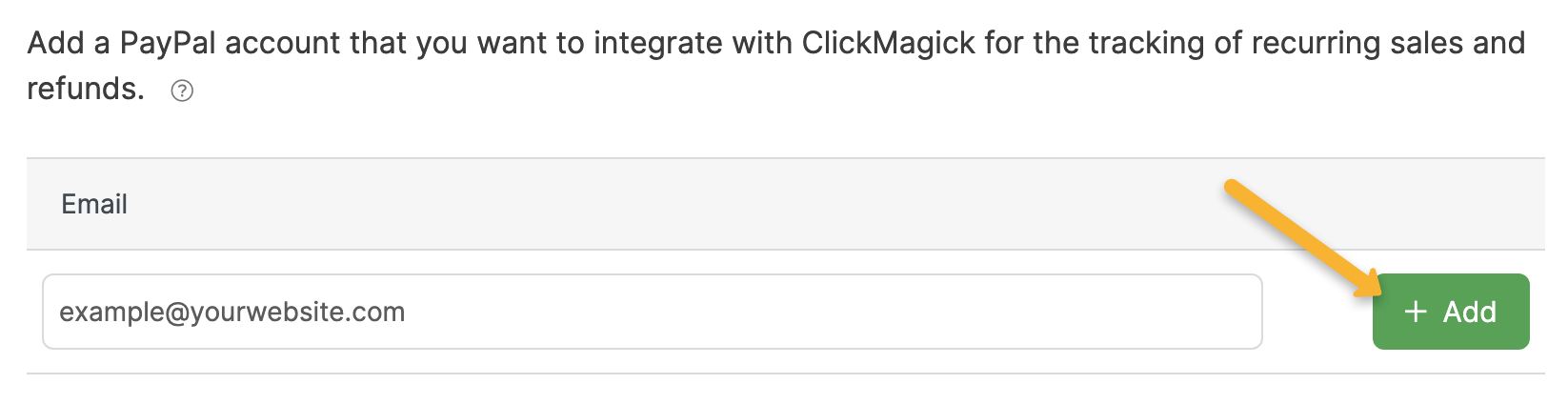
Task: Click the question mark help icon
Action: 182,91
